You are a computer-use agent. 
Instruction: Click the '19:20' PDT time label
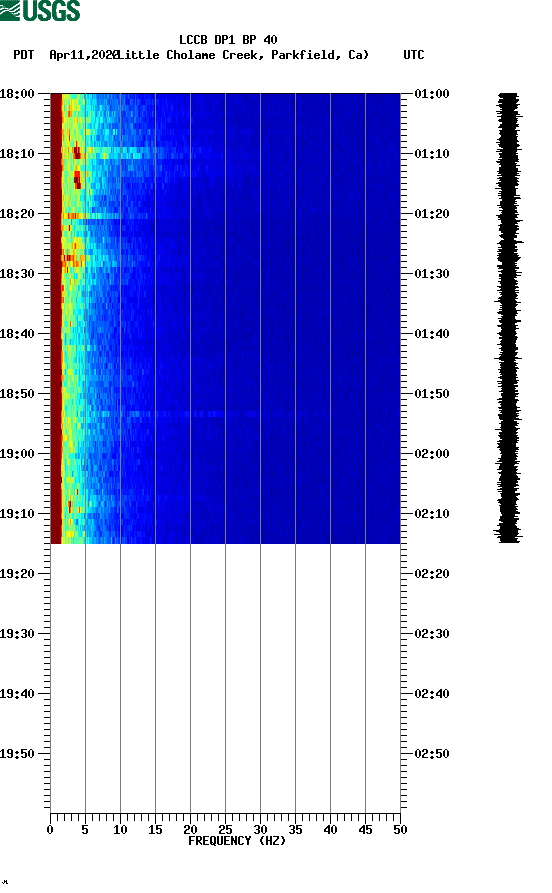17,574
